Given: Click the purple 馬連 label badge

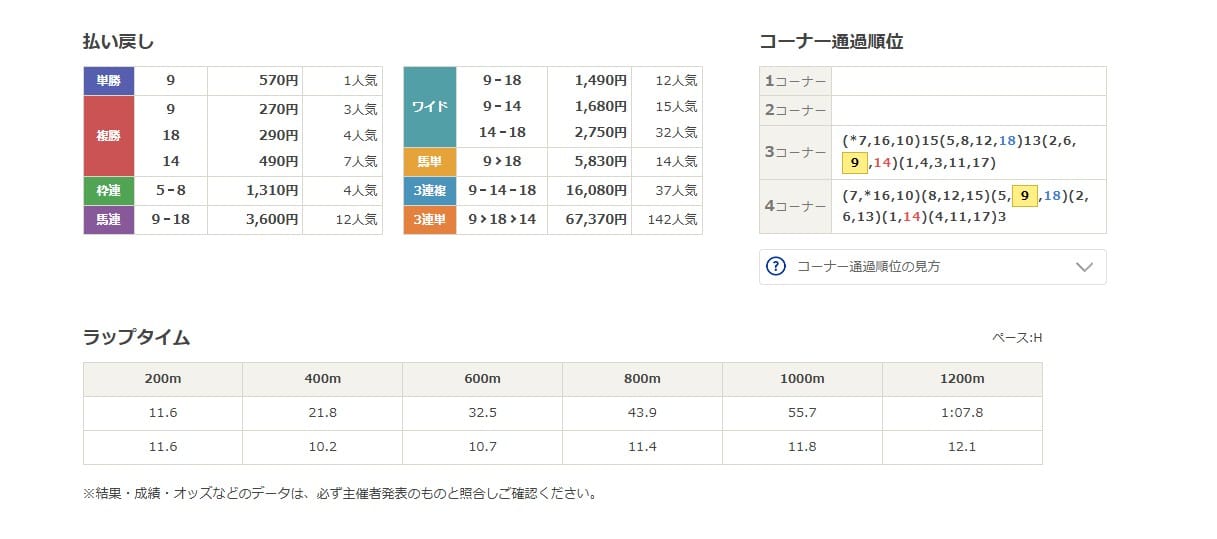Looking at the screenshot, I should click(109, 219).
